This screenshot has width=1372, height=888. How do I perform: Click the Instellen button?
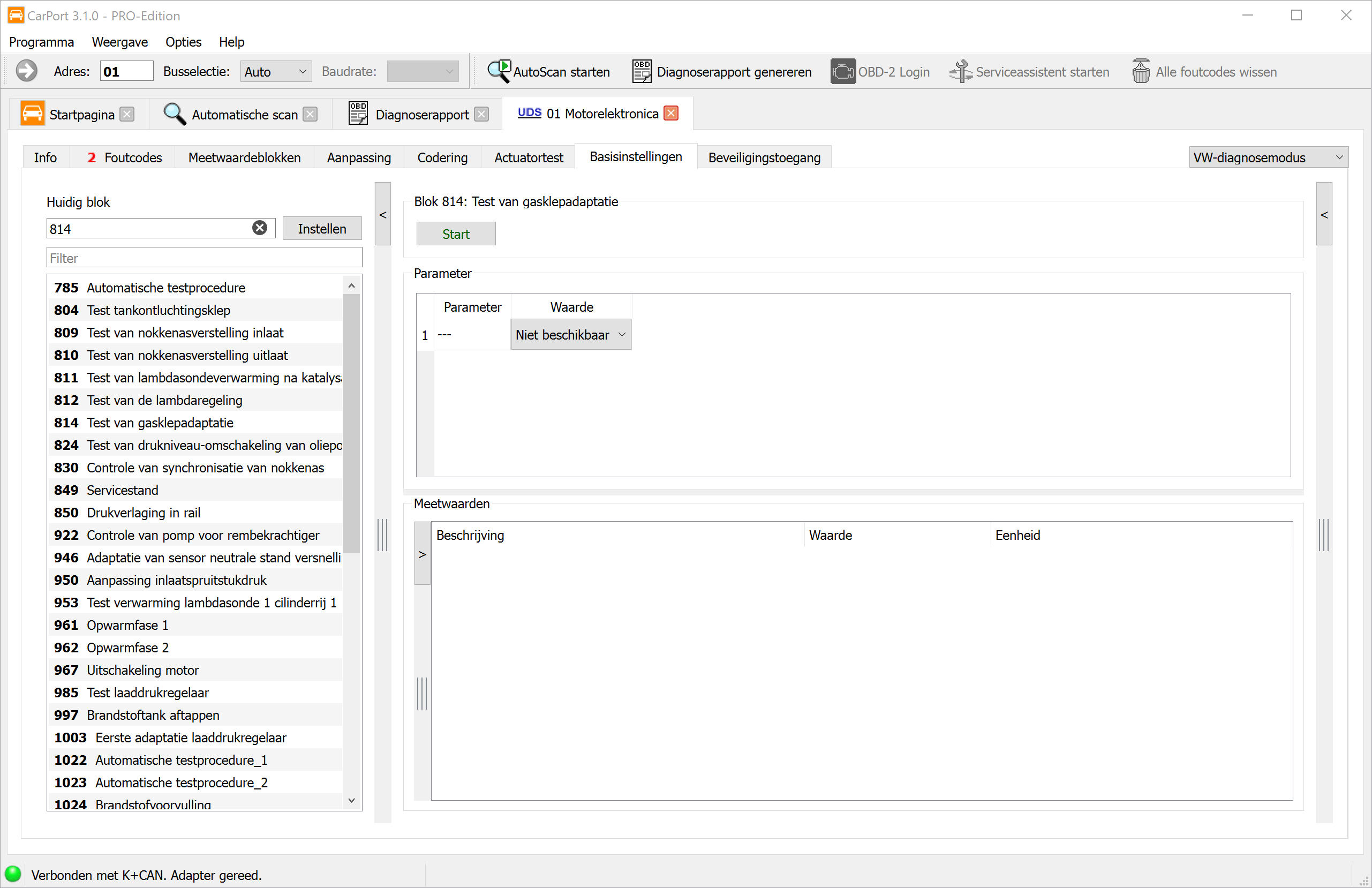(x=322, y=228)
